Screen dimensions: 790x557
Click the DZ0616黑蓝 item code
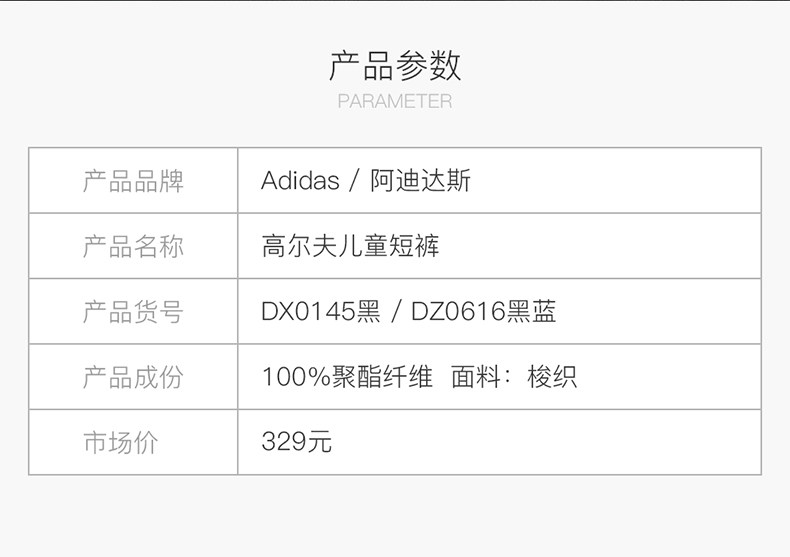484,312
